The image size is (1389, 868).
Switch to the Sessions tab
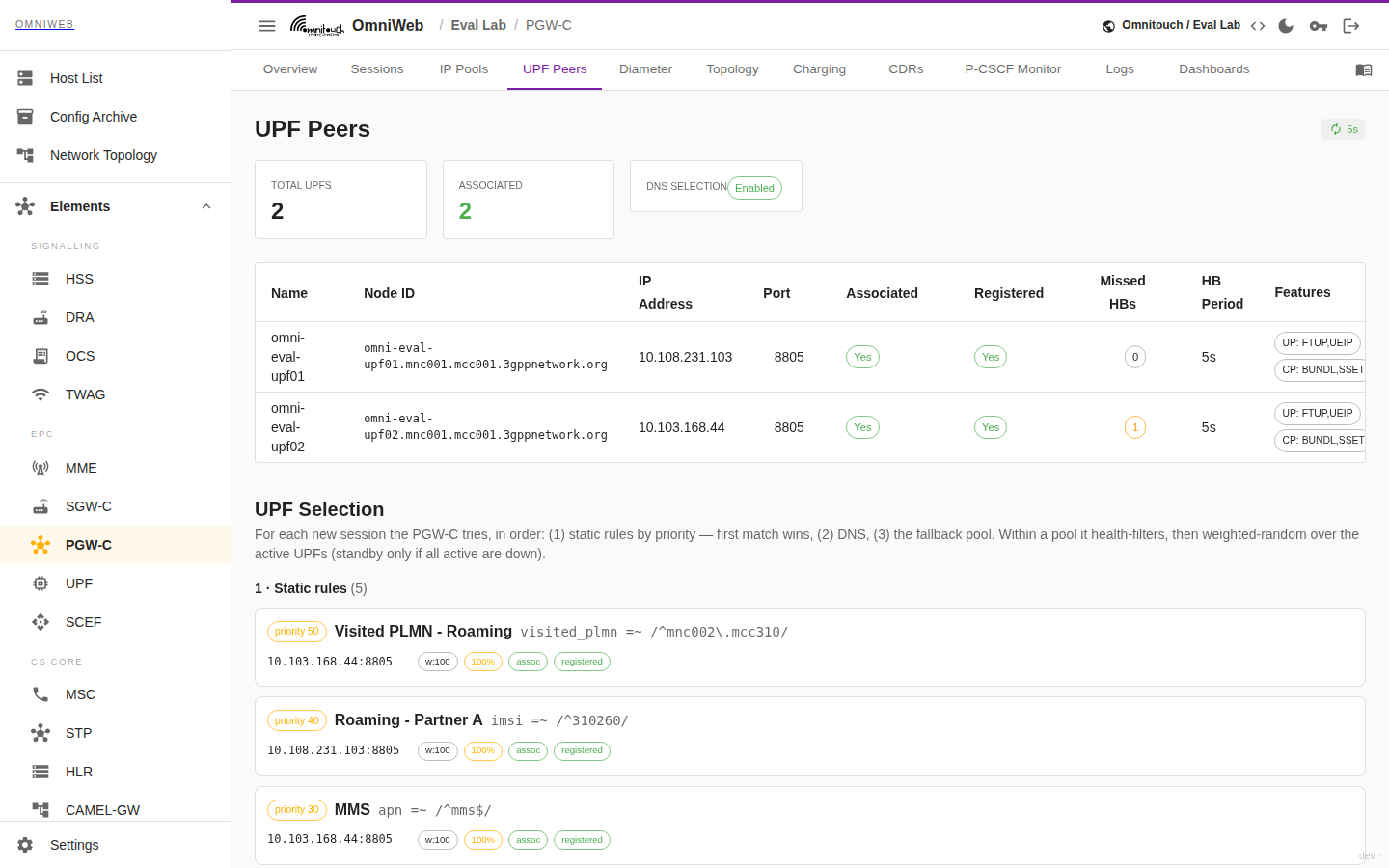[x=377, y=69]
